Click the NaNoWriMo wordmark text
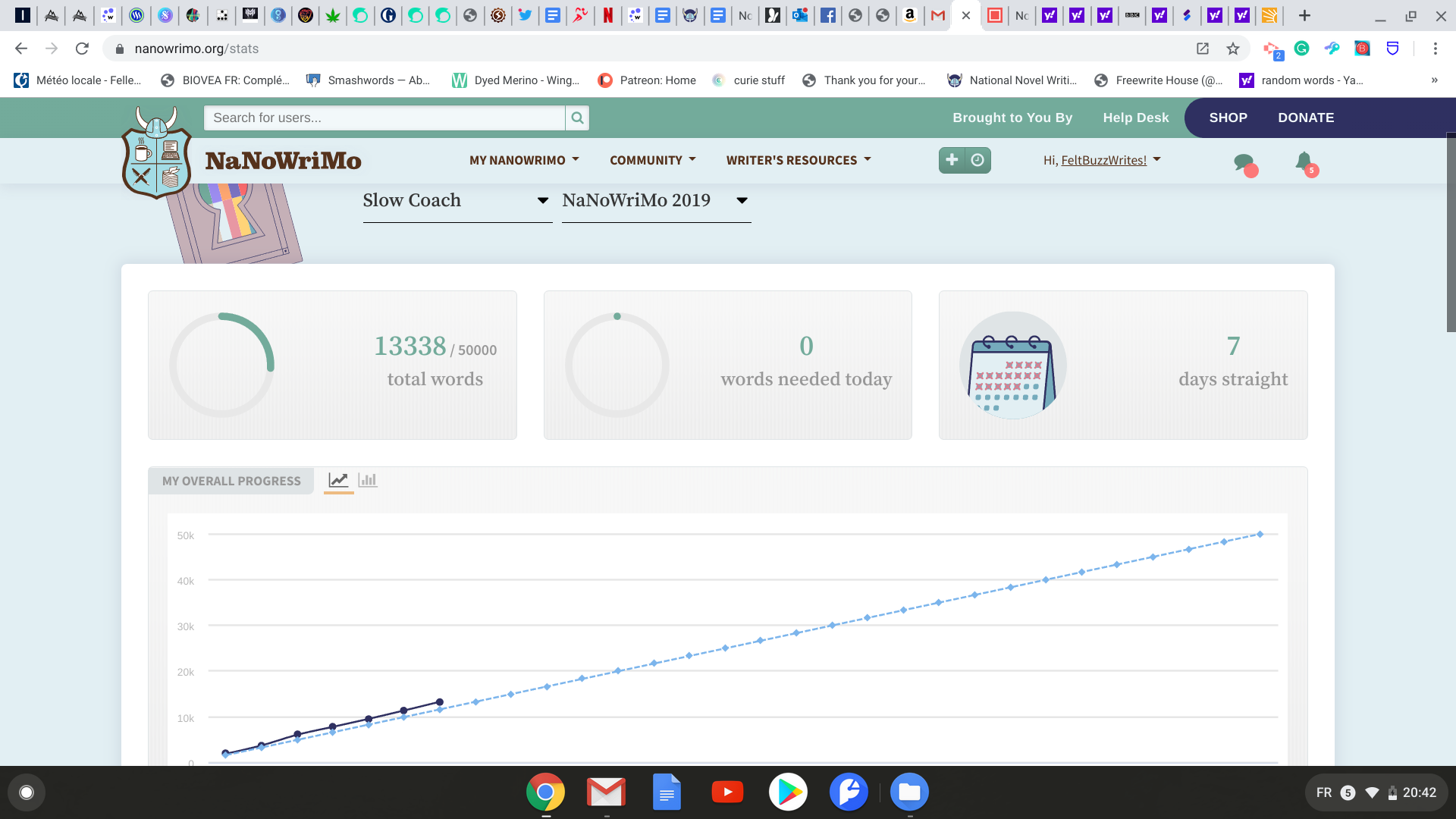Viewport: 1456px width, 819px height. pos(283,161)
